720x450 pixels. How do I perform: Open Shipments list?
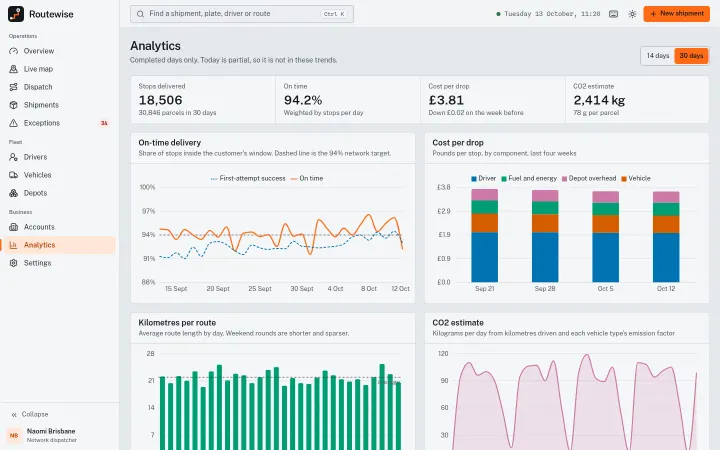60,105
